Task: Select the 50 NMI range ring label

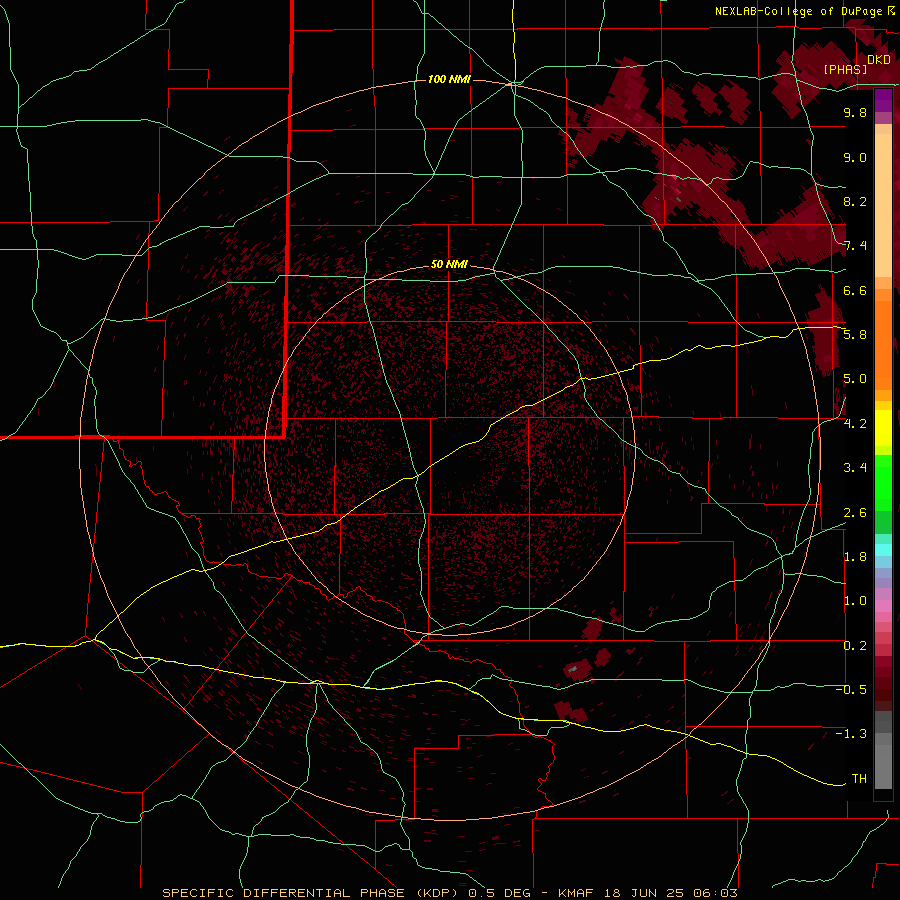Action: point(449,264)
